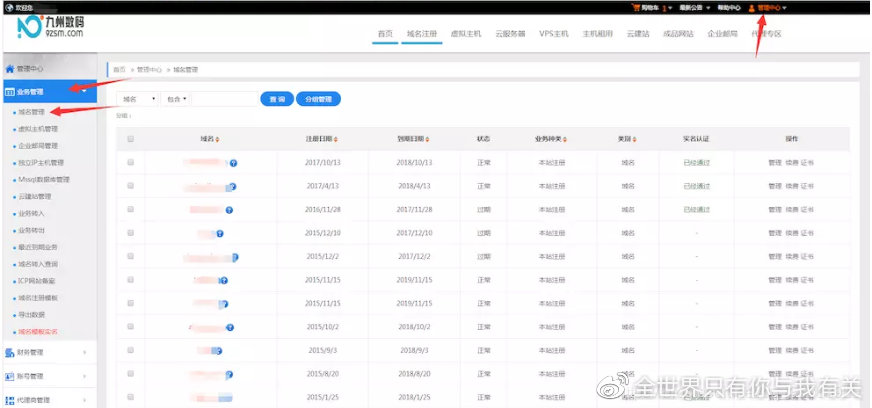This screenshot has height=408, width=872.
Task: Open the shopping cart icon in top bar
Action: click(x=635, y=7)
